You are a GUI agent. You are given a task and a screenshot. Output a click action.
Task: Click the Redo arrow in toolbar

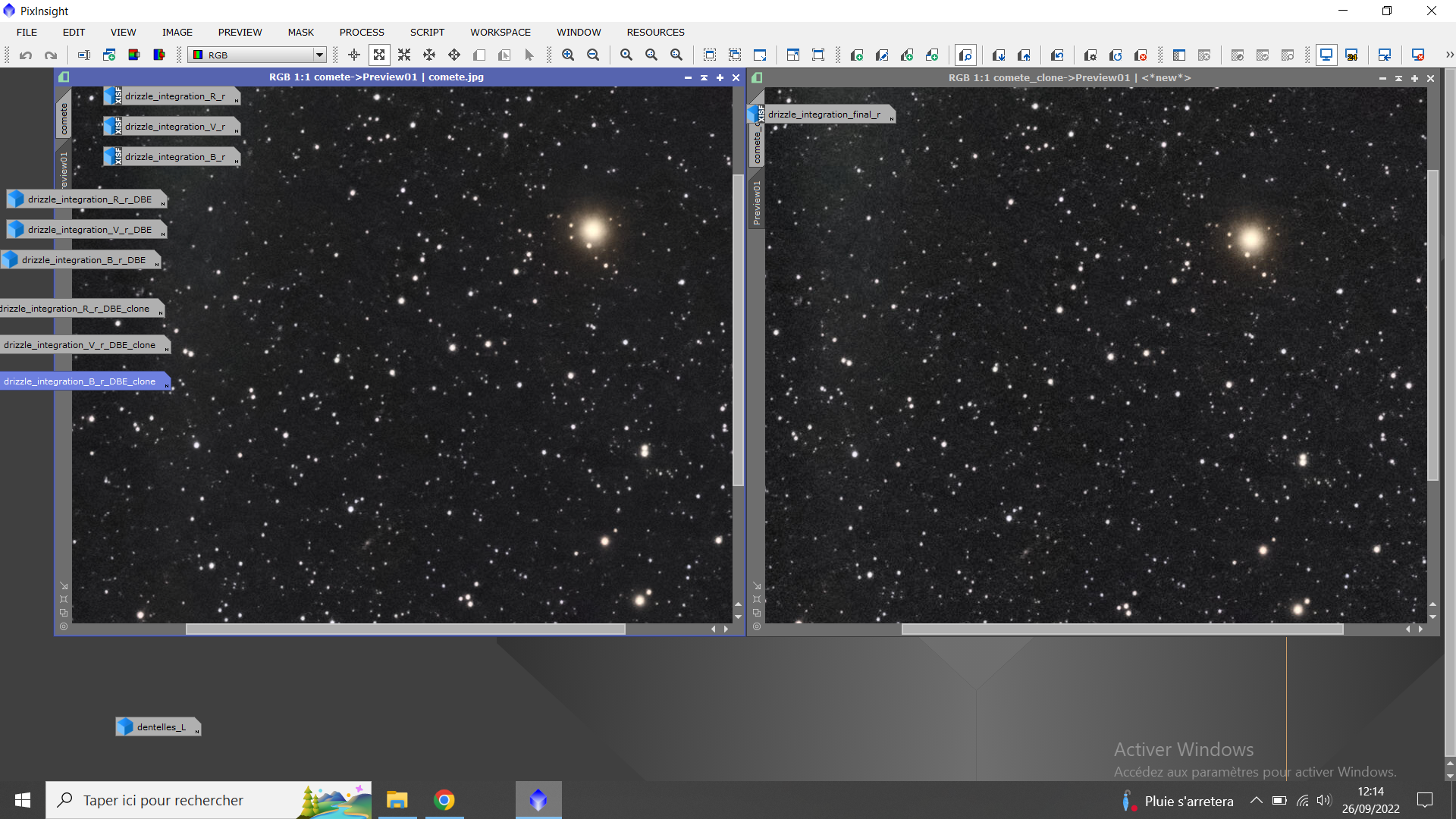[51, 55]
